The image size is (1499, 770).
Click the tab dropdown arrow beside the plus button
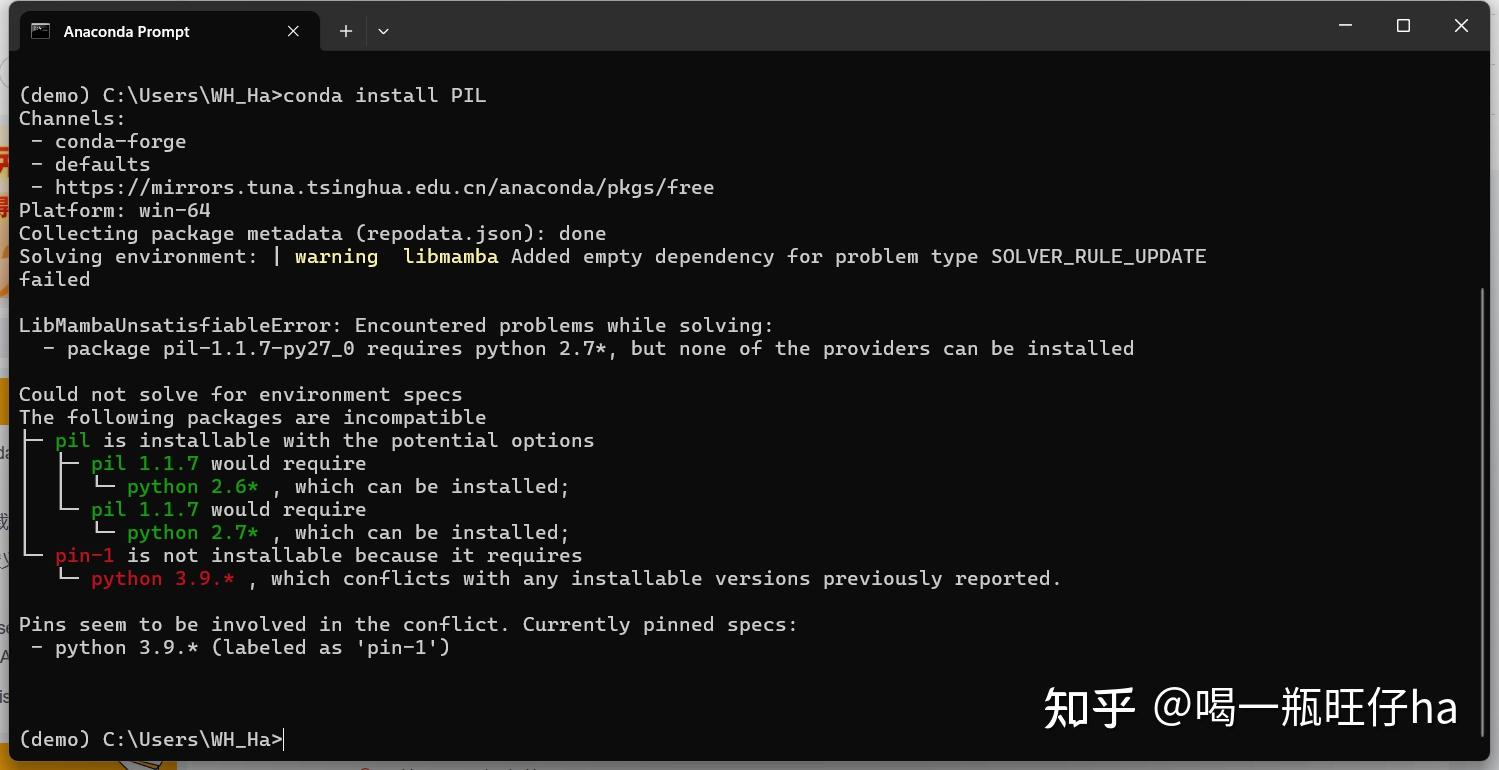click(x=383, y=31)
